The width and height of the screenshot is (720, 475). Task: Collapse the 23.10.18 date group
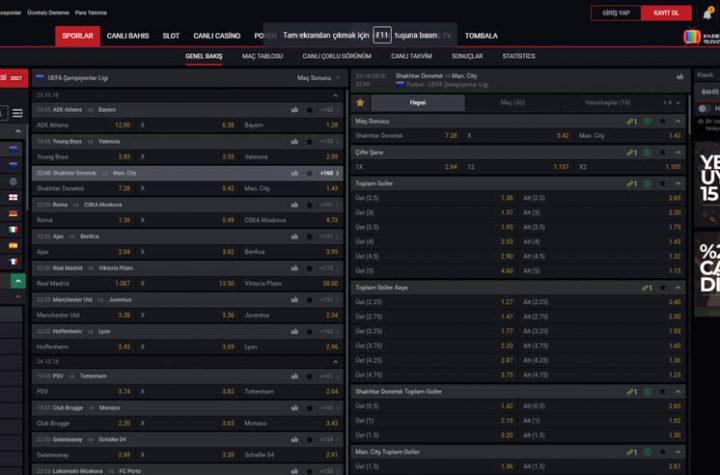335,96
